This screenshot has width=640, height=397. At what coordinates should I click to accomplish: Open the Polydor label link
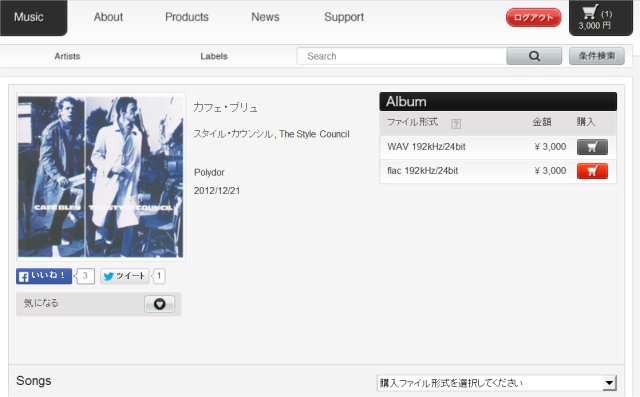(x=209, y=173)
